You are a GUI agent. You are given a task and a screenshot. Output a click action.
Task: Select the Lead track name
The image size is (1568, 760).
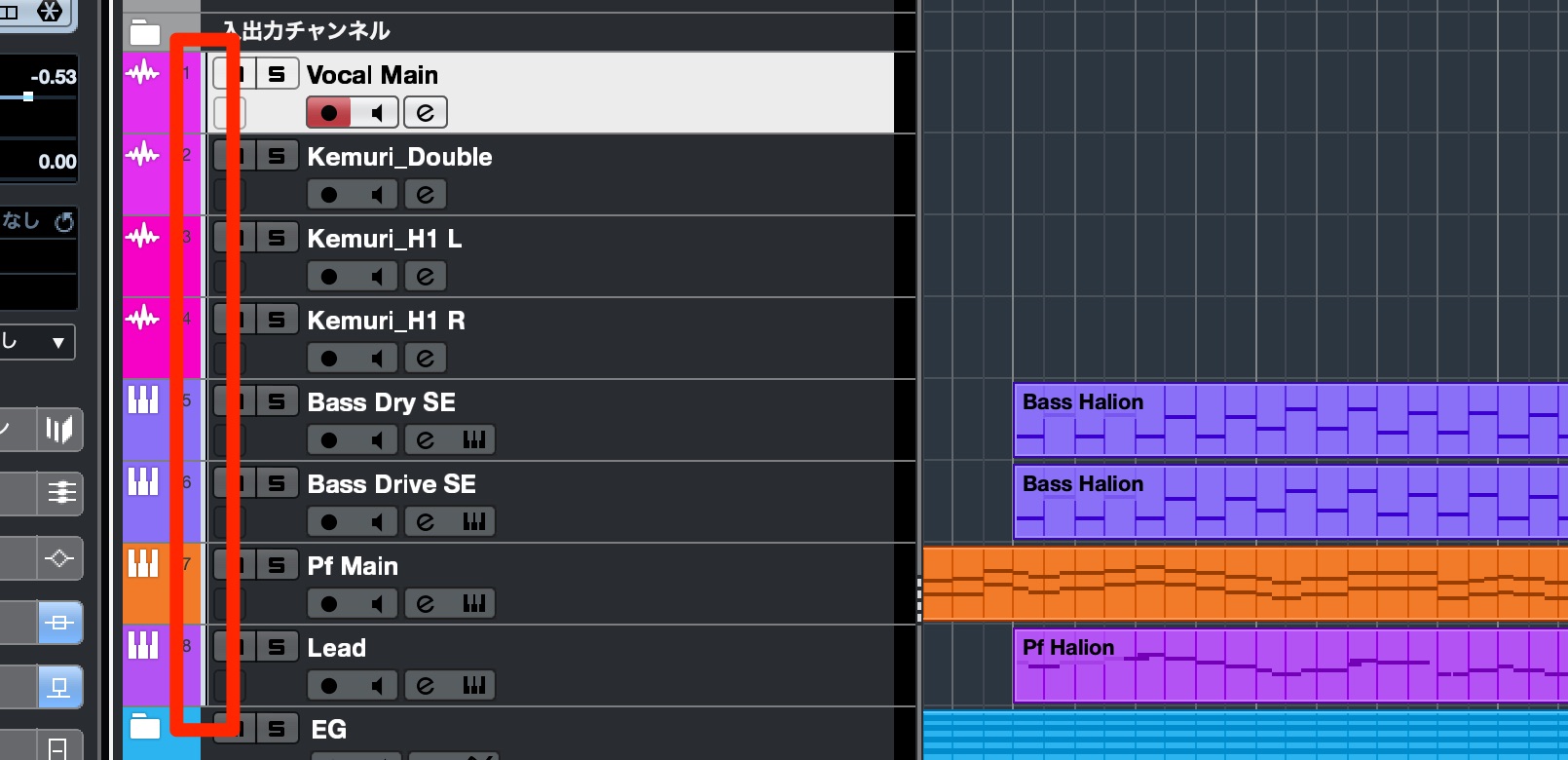337,648
